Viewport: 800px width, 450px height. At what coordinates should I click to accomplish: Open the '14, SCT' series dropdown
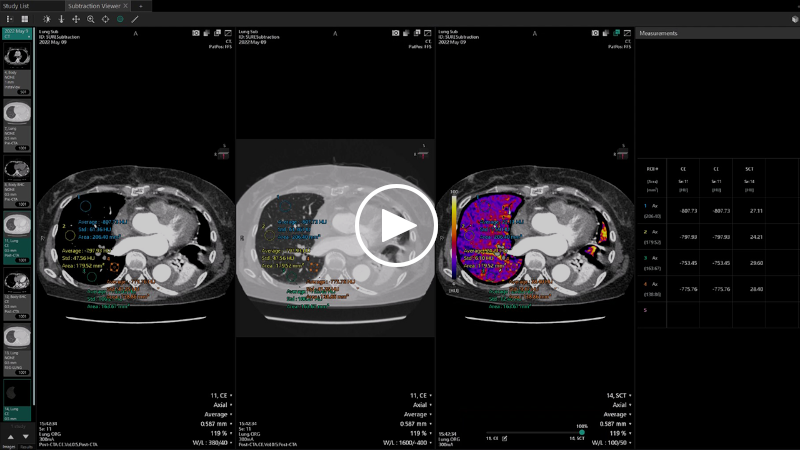619,395
